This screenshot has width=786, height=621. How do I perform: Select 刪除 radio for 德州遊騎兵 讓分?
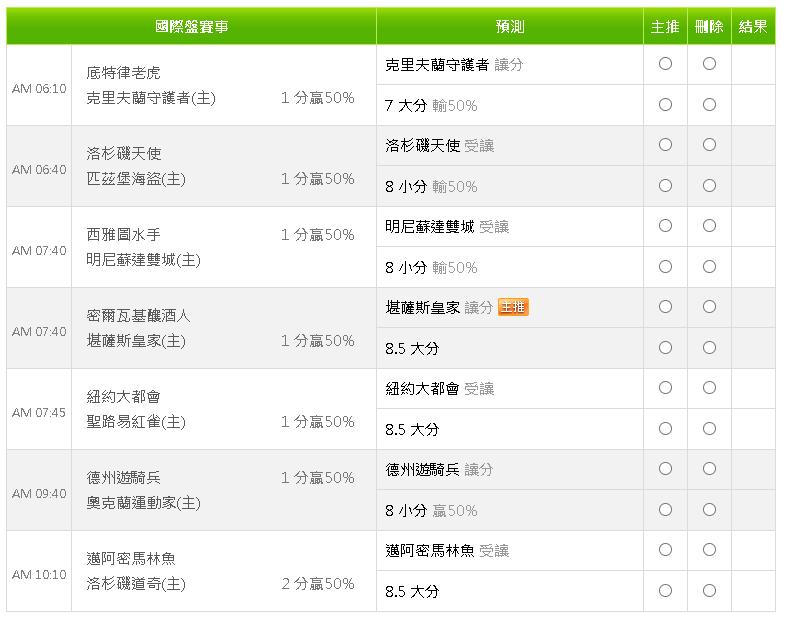coord(709,469)
